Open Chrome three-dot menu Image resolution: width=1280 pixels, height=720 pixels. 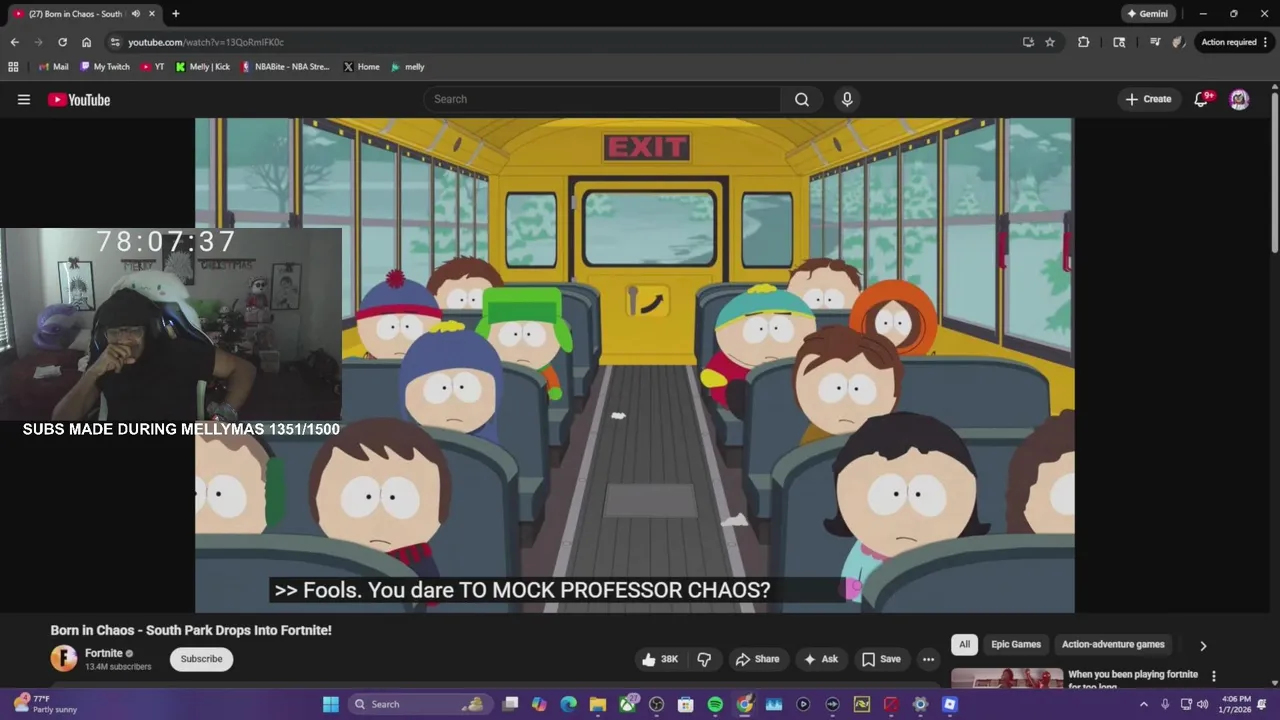pyautogui.click(x=1266, y=42)
